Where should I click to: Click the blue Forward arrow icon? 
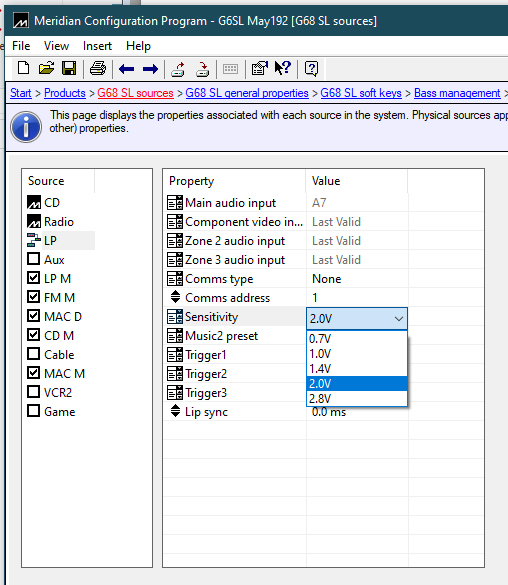click(x=150, y=69)
